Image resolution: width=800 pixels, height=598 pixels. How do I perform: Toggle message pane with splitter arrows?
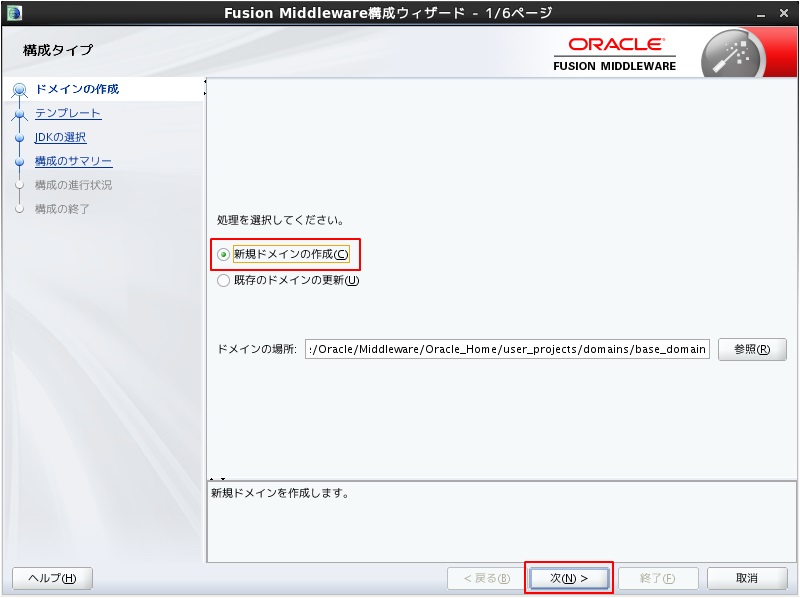pos(217,479)
